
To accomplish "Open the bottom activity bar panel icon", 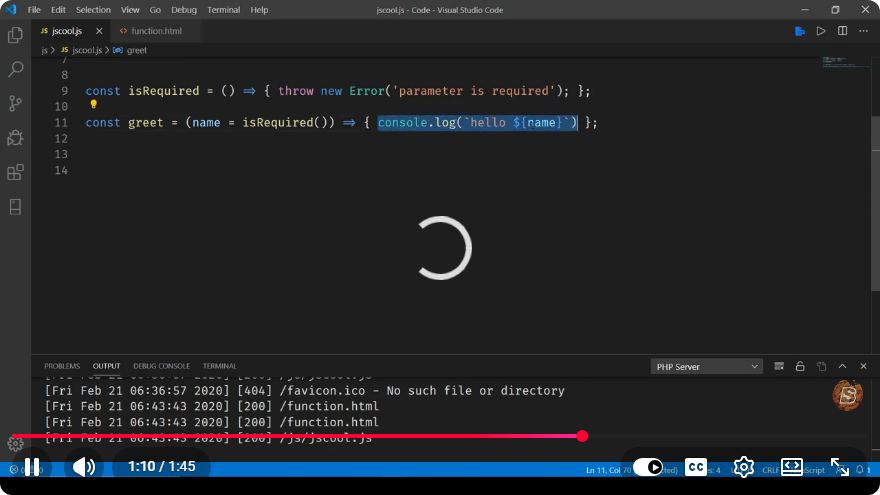I will coord(15,207).
